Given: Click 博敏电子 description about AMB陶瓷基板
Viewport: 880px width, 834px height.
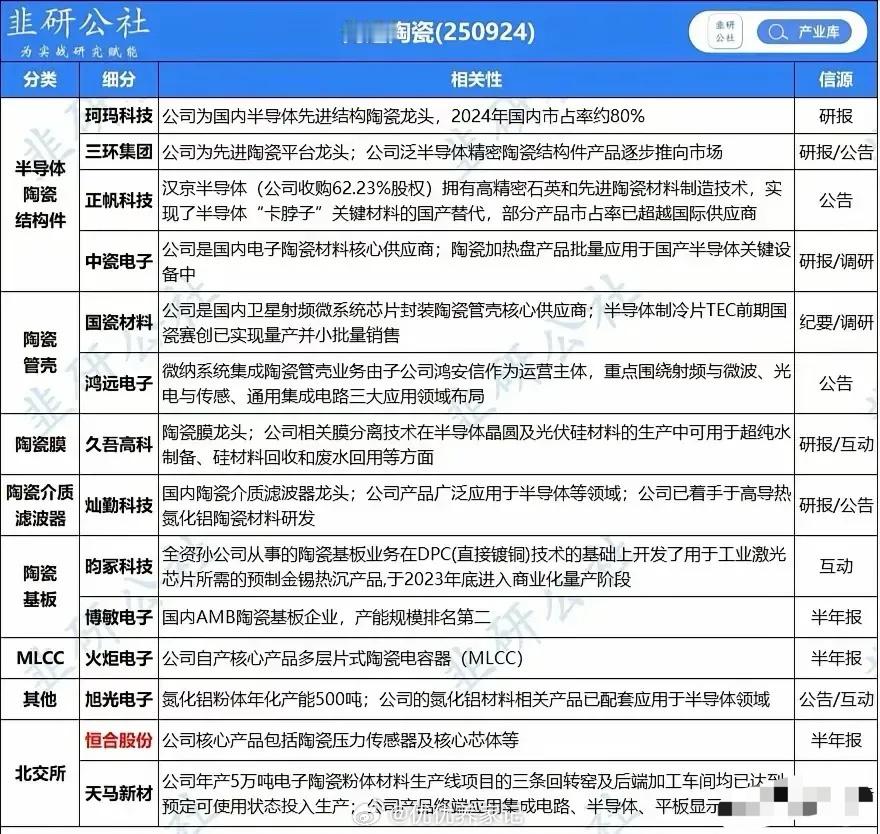Looking at the screenshot, I should [326, 617].
